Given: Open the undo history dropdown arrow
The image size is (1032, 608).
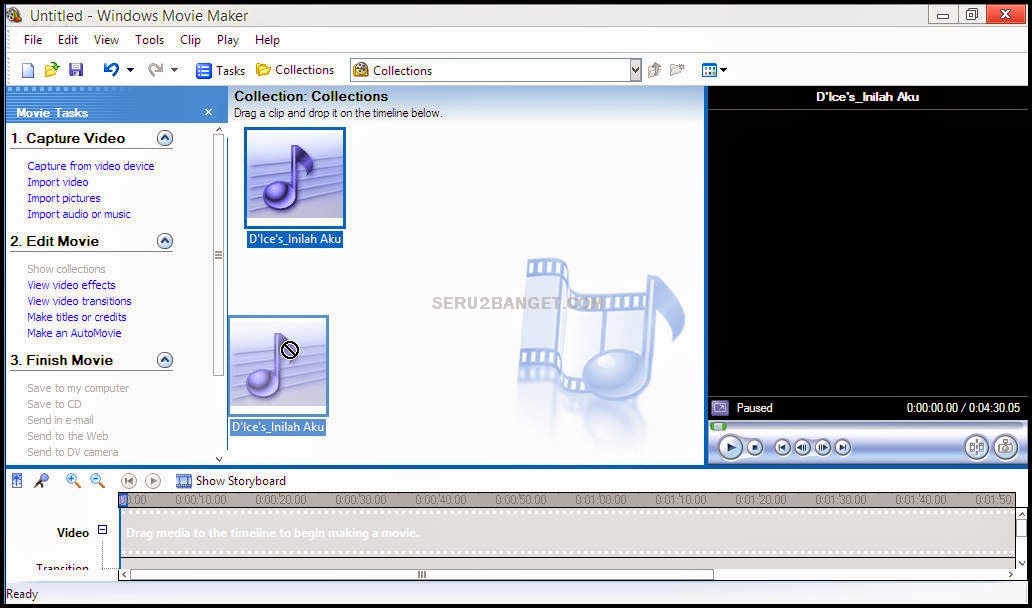Looking at the screenshot, I should (130, 70).
